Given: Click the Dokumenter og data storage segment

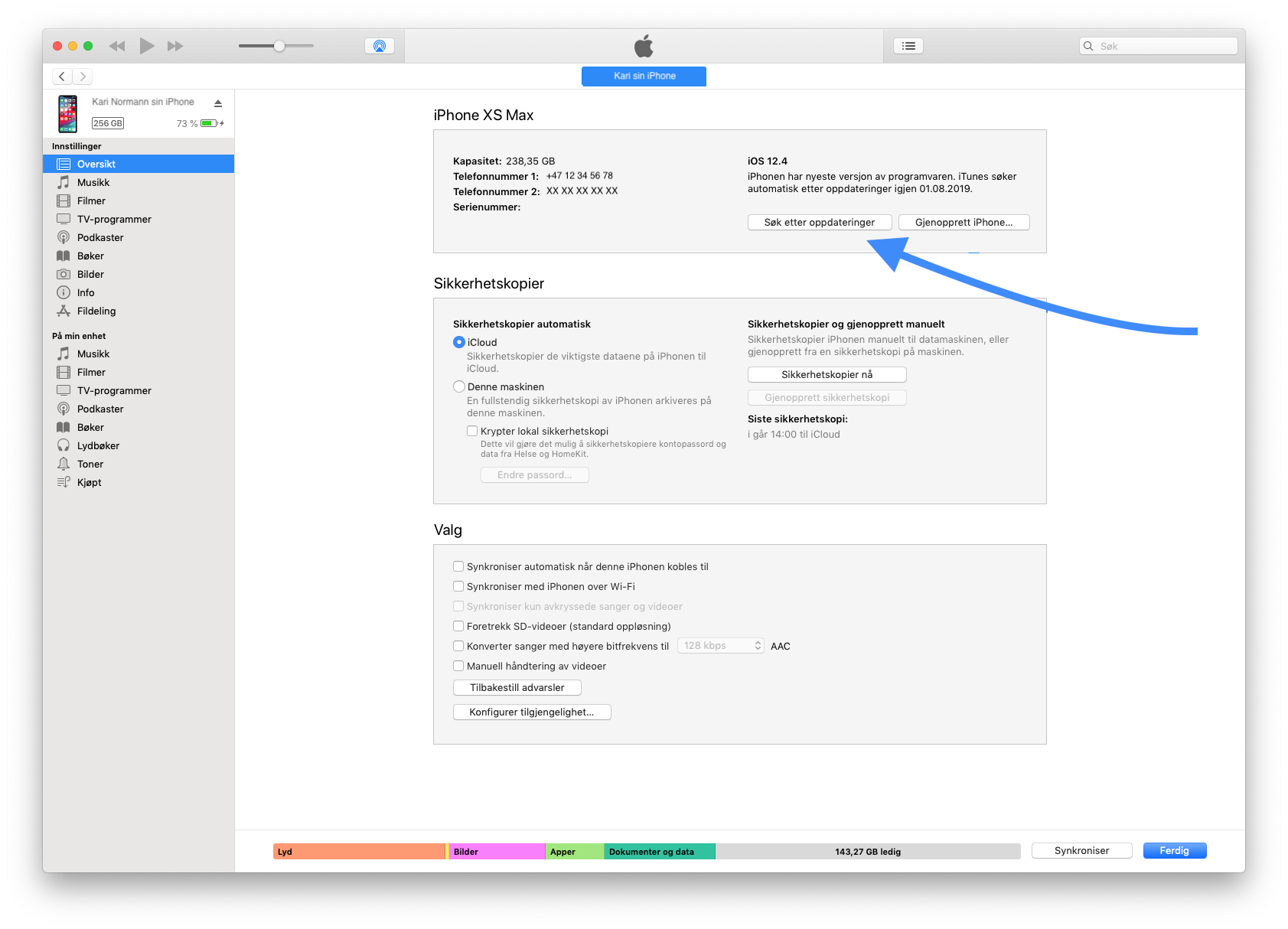Looking at the screenshot, I should pos(660,851).
